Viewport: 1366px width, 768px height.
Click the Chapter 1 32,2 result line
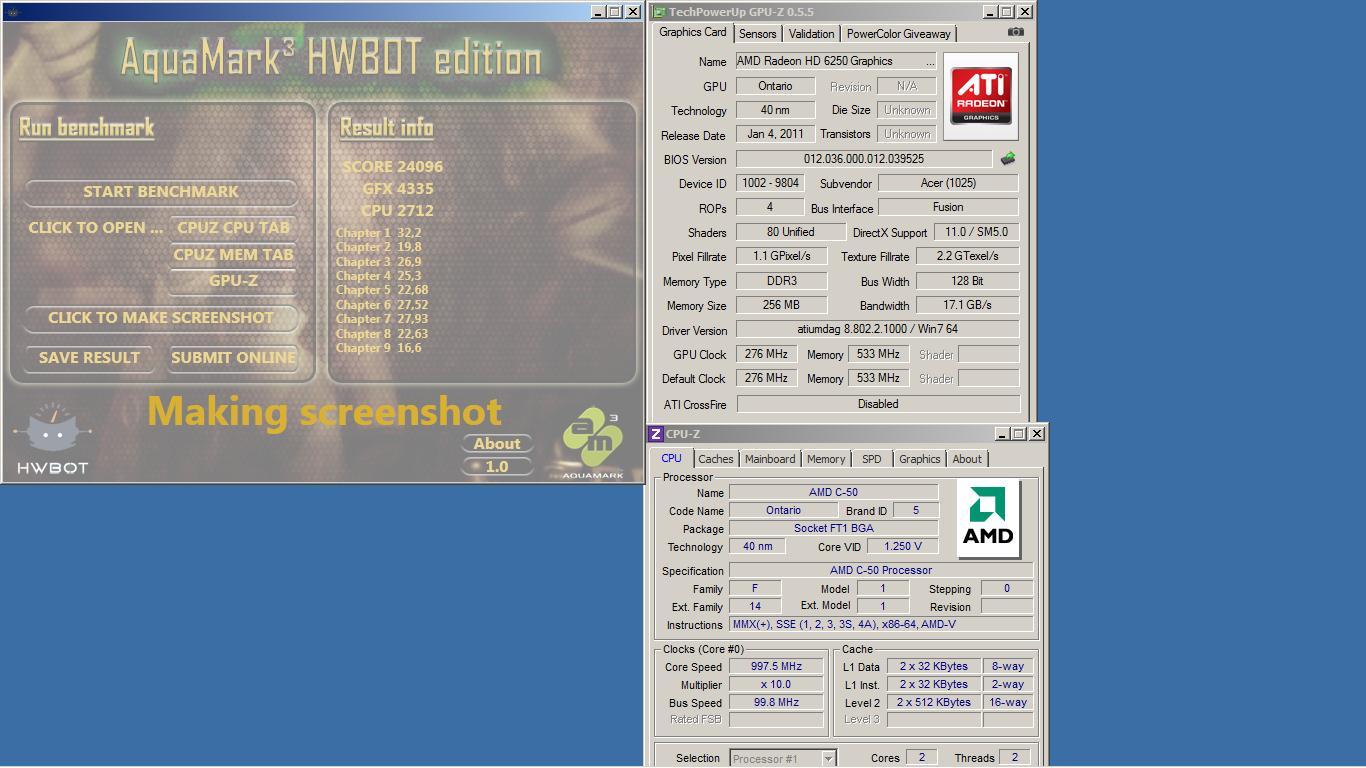click(x=378, y=232)
